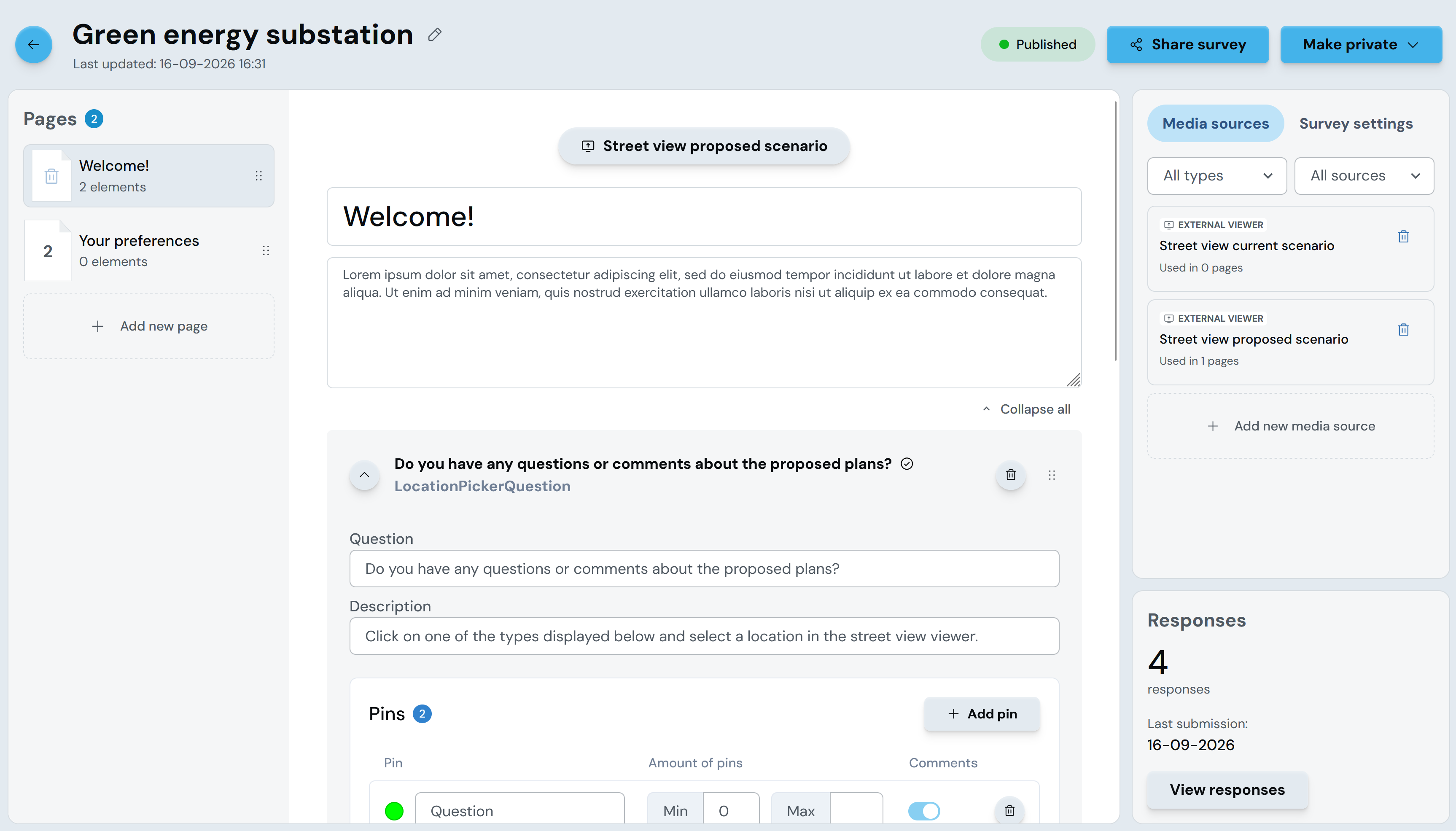Screen dimensions: 1456x831
Task: Collapse the proposed plans question chevron
Action: pos(364,475)
